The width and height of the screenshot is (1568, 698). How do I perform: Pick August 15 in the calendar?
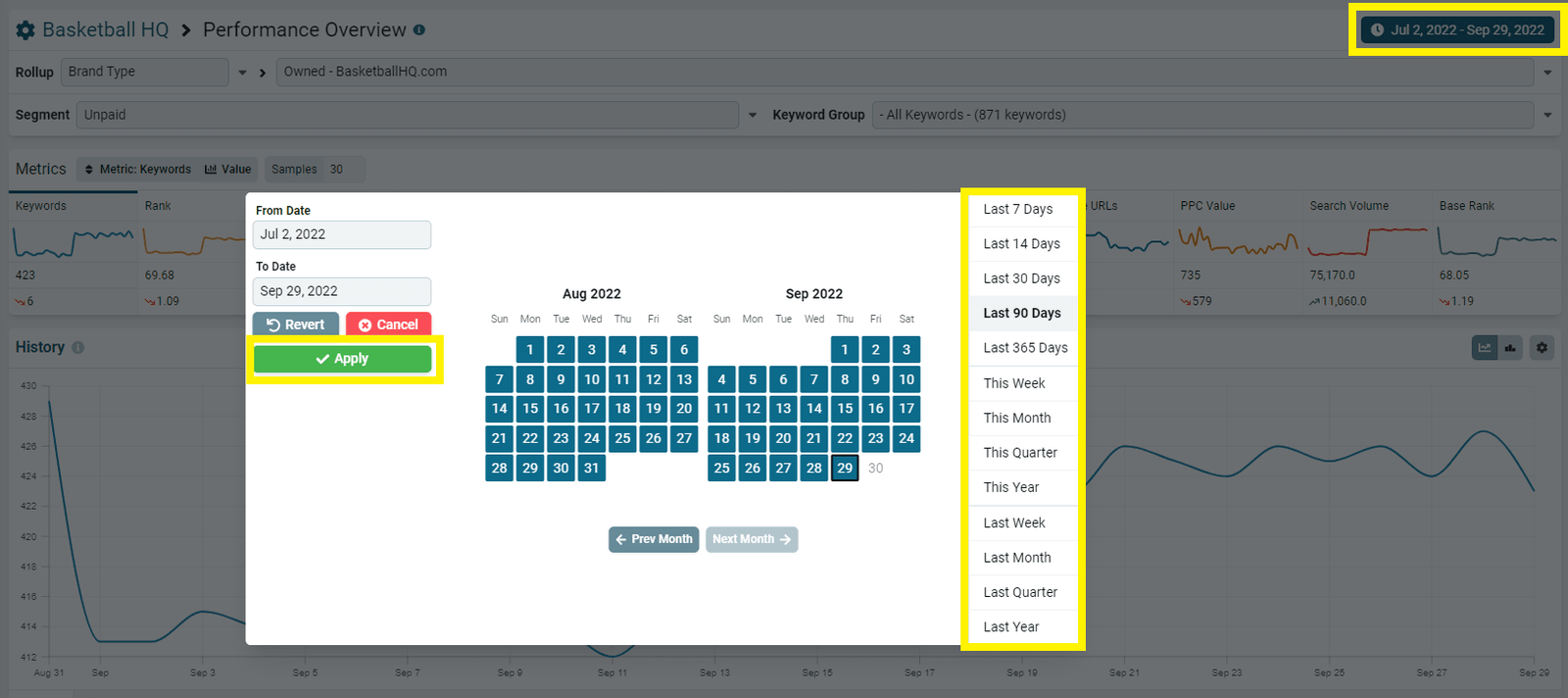click(530, 409)
